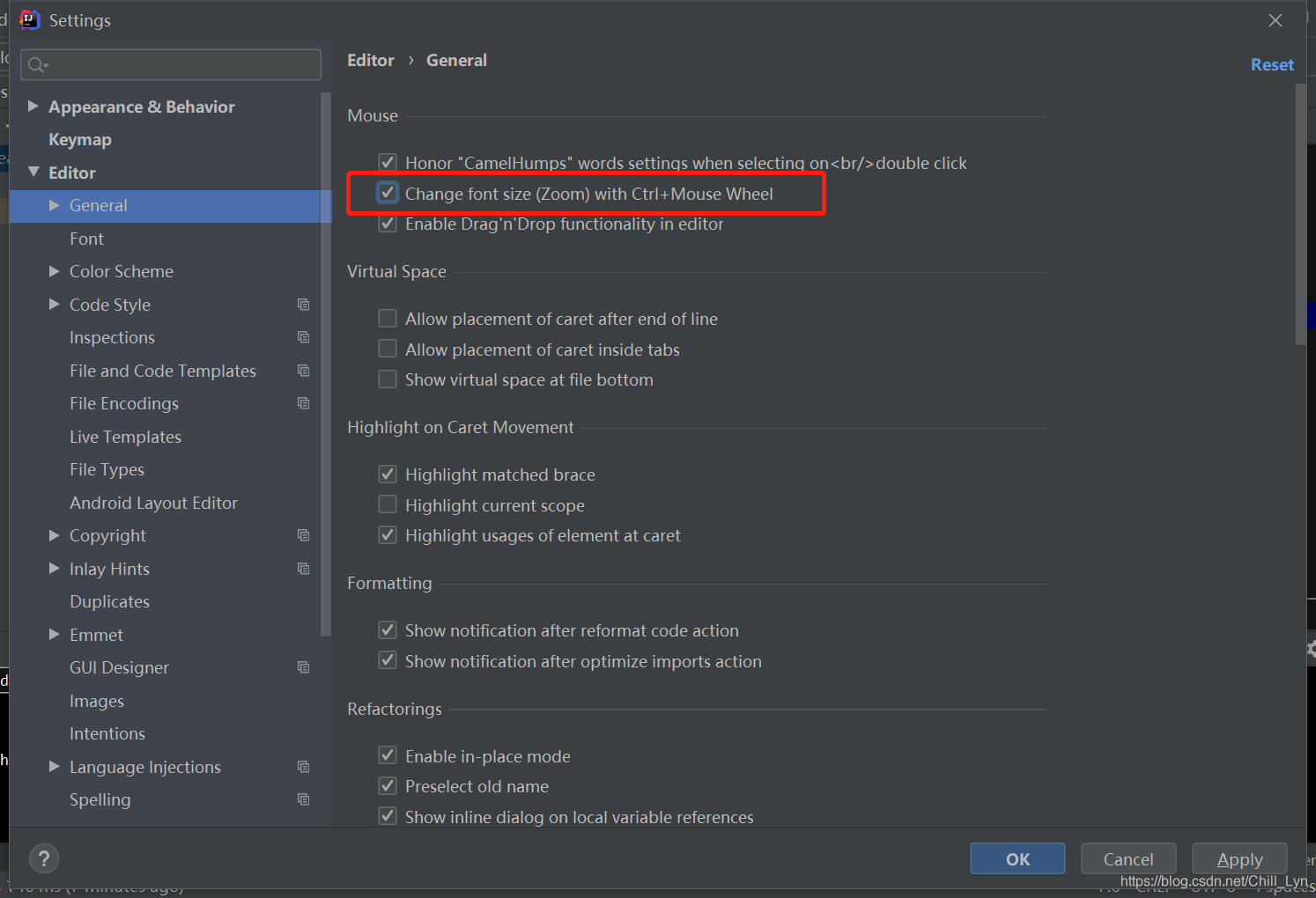Enable Highlight current scope checkbox

pos(388,504)
